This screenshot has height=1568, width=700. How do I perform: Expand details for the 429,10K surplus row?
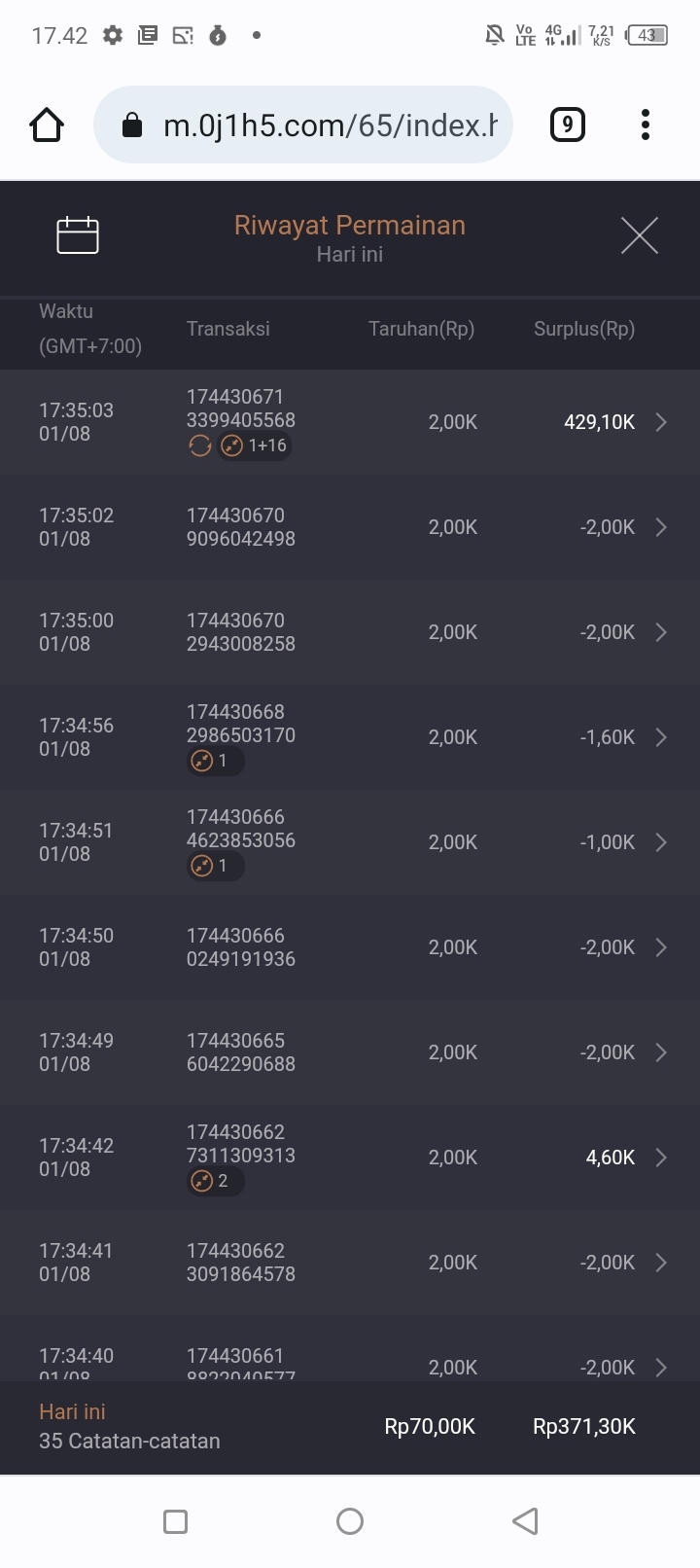click(661, 422)
